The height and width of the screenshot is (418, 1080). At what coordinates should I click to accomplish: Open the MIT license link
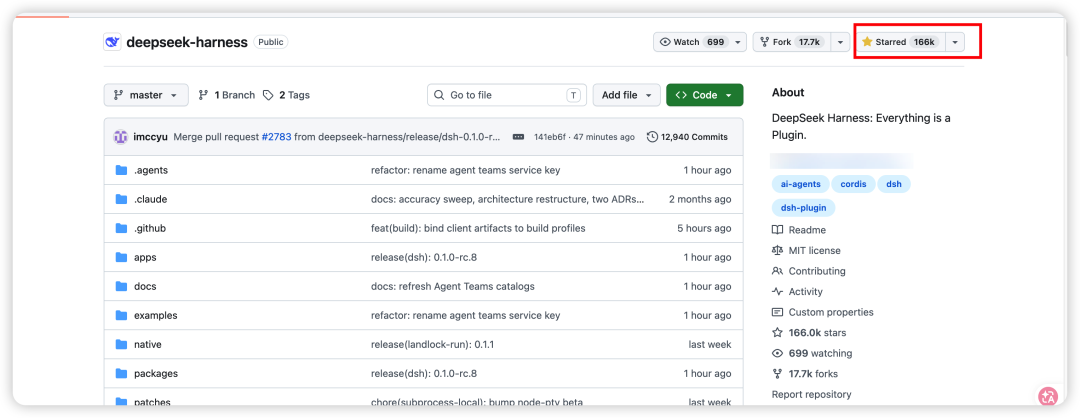click(x=807, y=251)
